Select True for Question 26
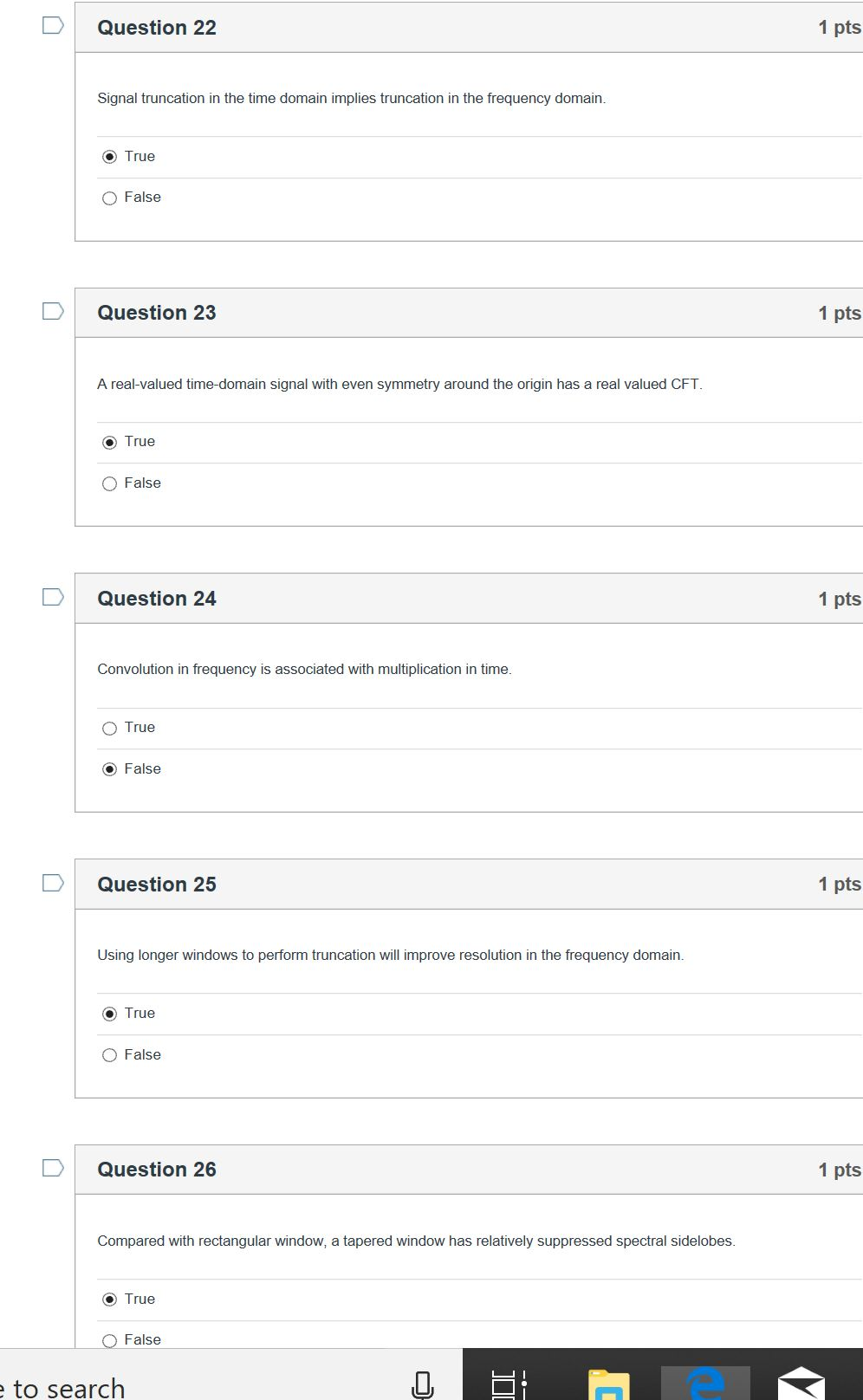This screenshot has width=863, height=1400. pos(110,1300)
